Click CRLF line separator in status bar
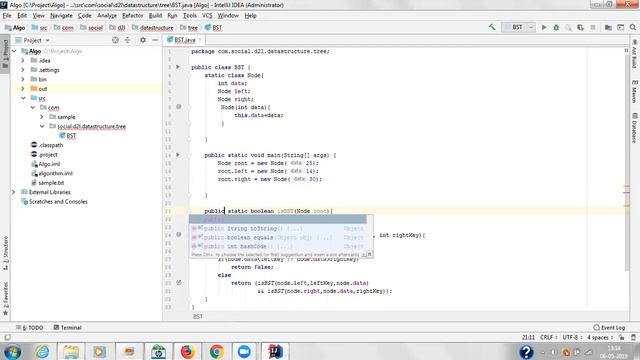Image resolution: width=640 pixels, height=360 pixels. click(x=548, y=338)
